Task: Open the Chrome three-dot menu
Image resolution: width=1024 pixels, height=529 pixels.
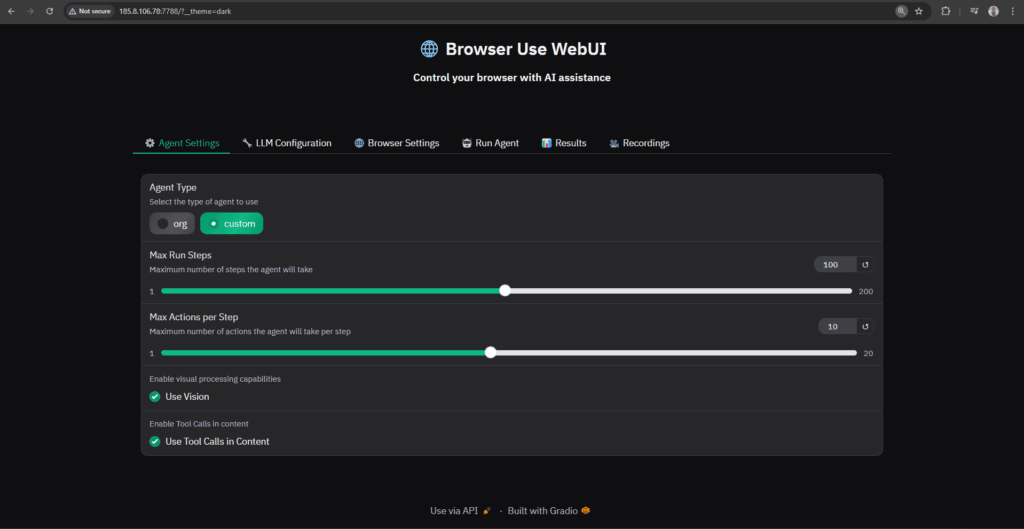Action: 1011,11
